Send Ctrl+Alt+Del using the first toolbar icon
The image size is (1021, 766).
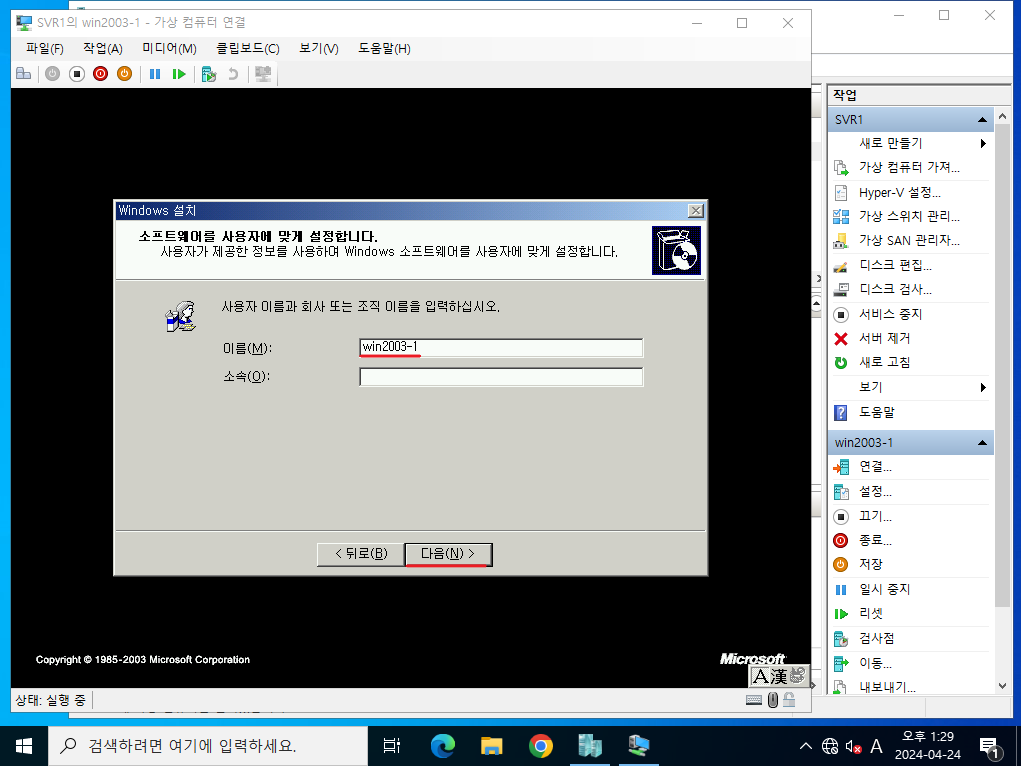click(x=23, y=74)
